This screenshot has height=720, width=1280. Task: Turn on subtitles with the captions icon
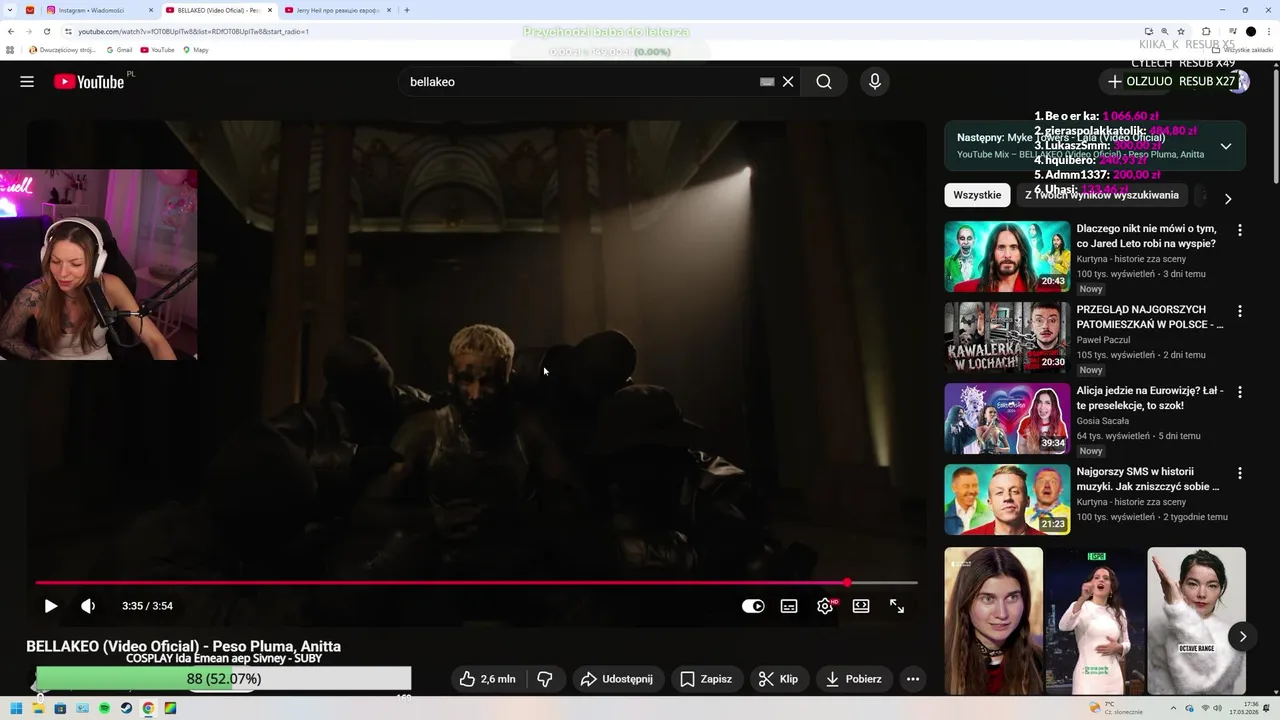[x=789, y=606]
